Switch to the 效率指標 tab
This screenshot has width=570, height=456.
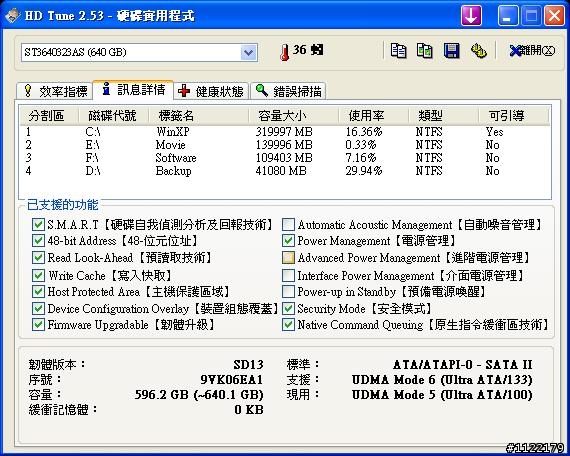click(x=55, y=91)
